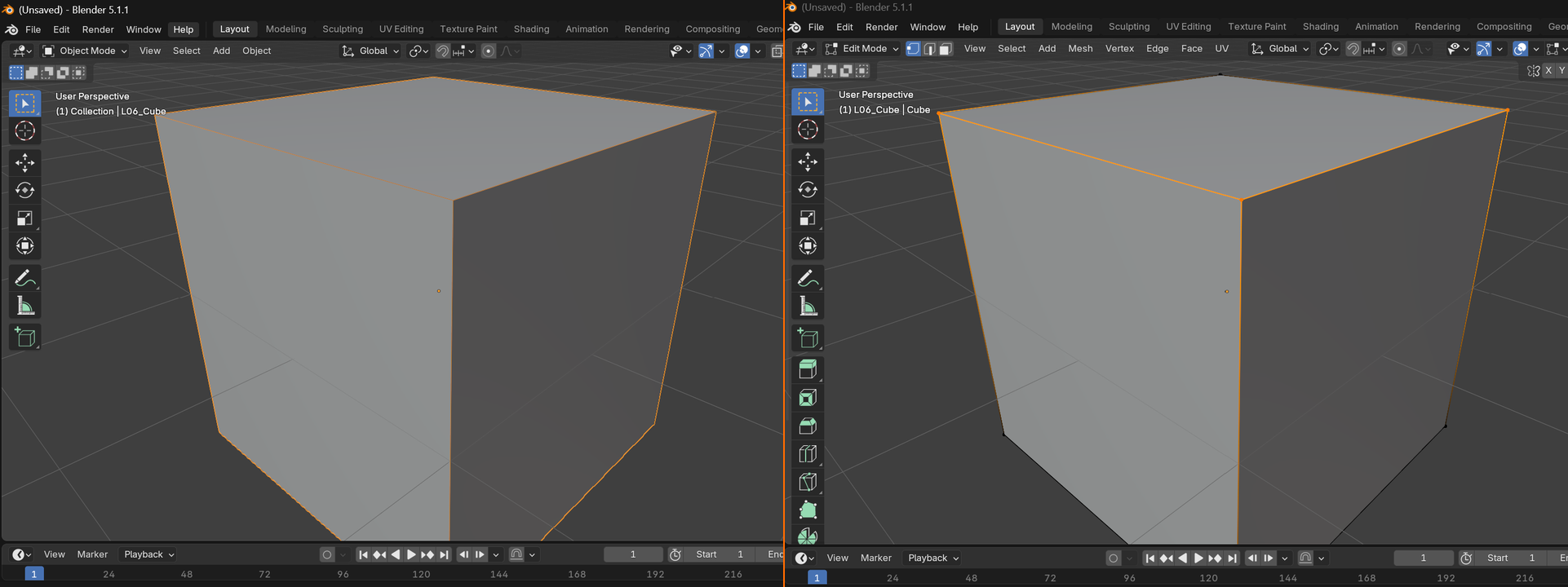Choose the Rotate tool in Object Mode window
The image size is (1568, 587).
[24, 190]
